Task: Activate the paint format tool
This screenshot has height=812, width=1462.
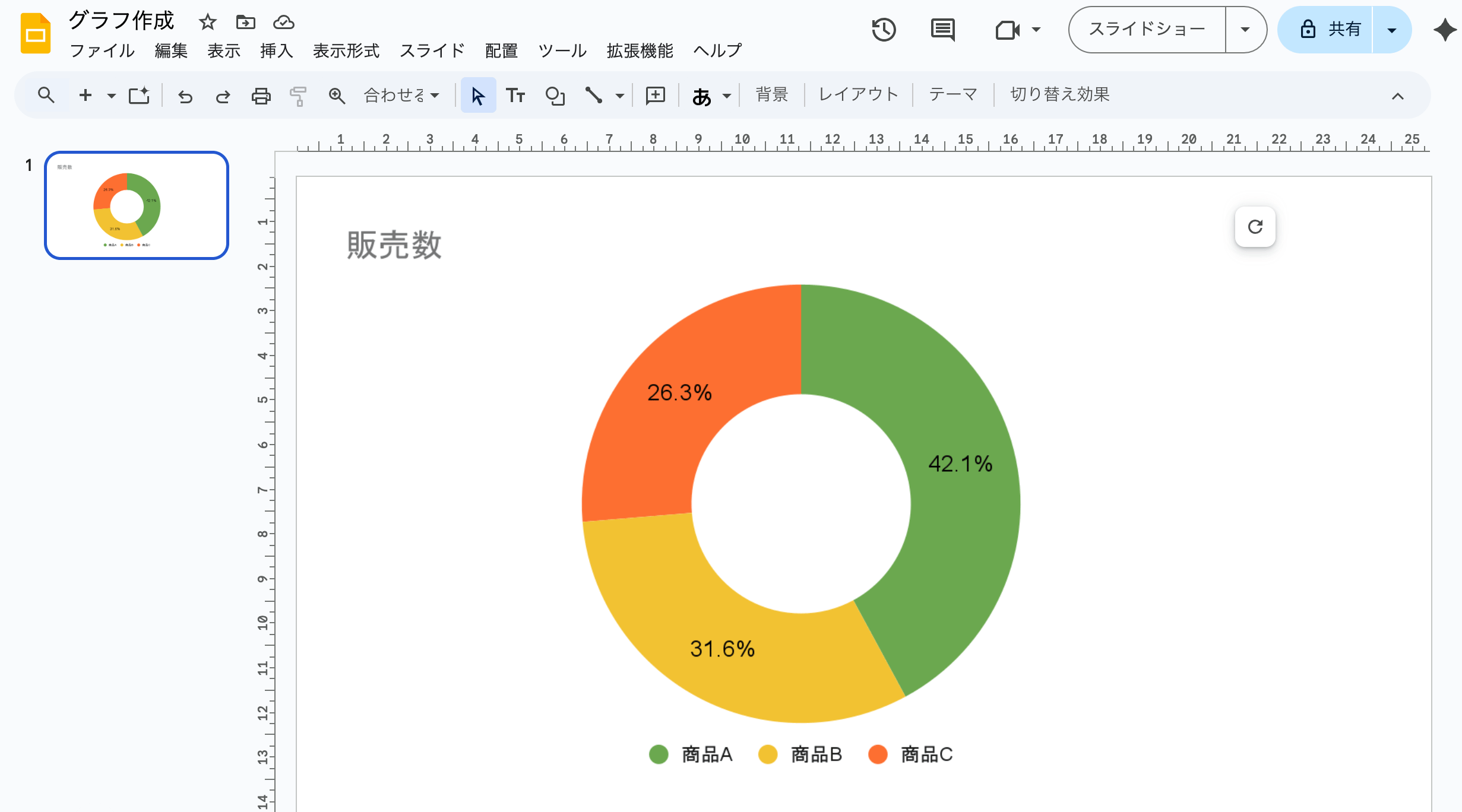Action: [x=298, y=95]
